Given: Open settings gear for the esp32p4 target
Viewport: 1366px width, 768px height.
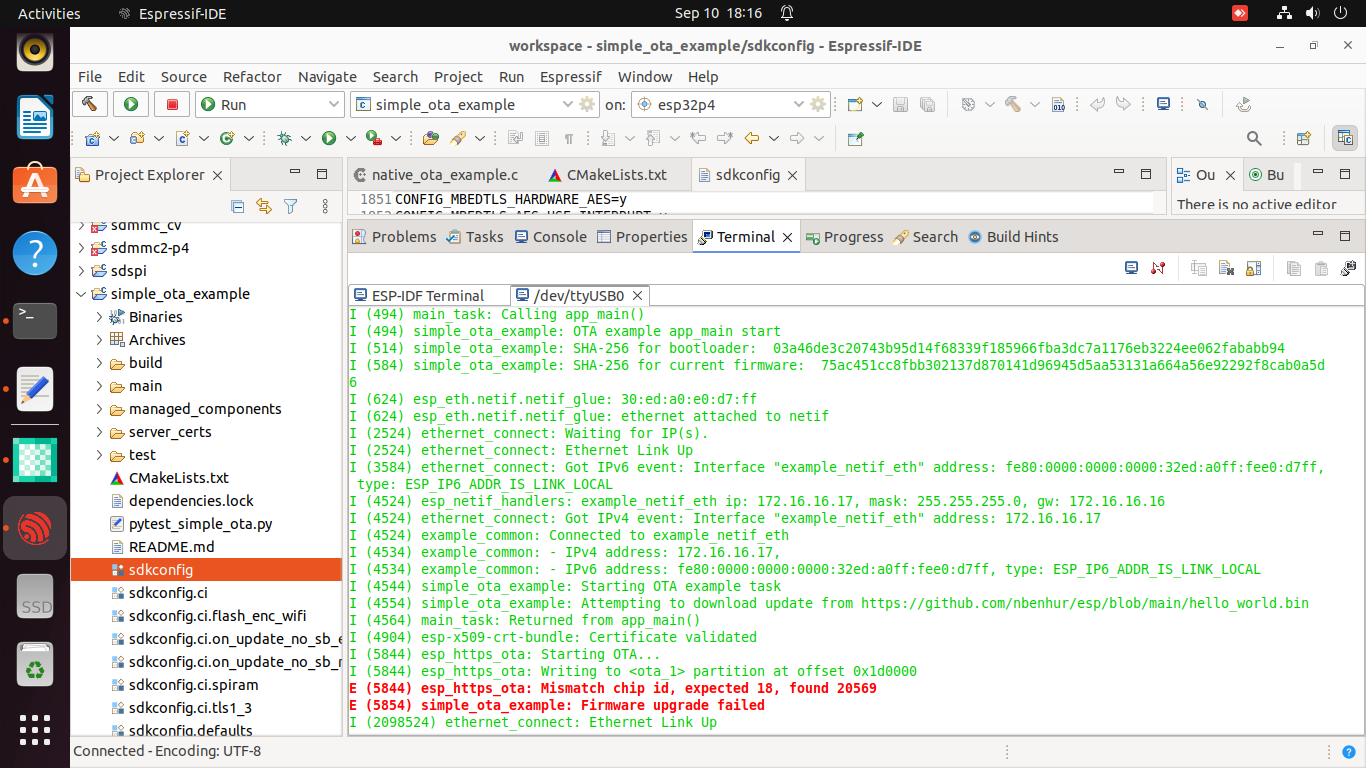Looking at the screenshot, I should 819,104.
